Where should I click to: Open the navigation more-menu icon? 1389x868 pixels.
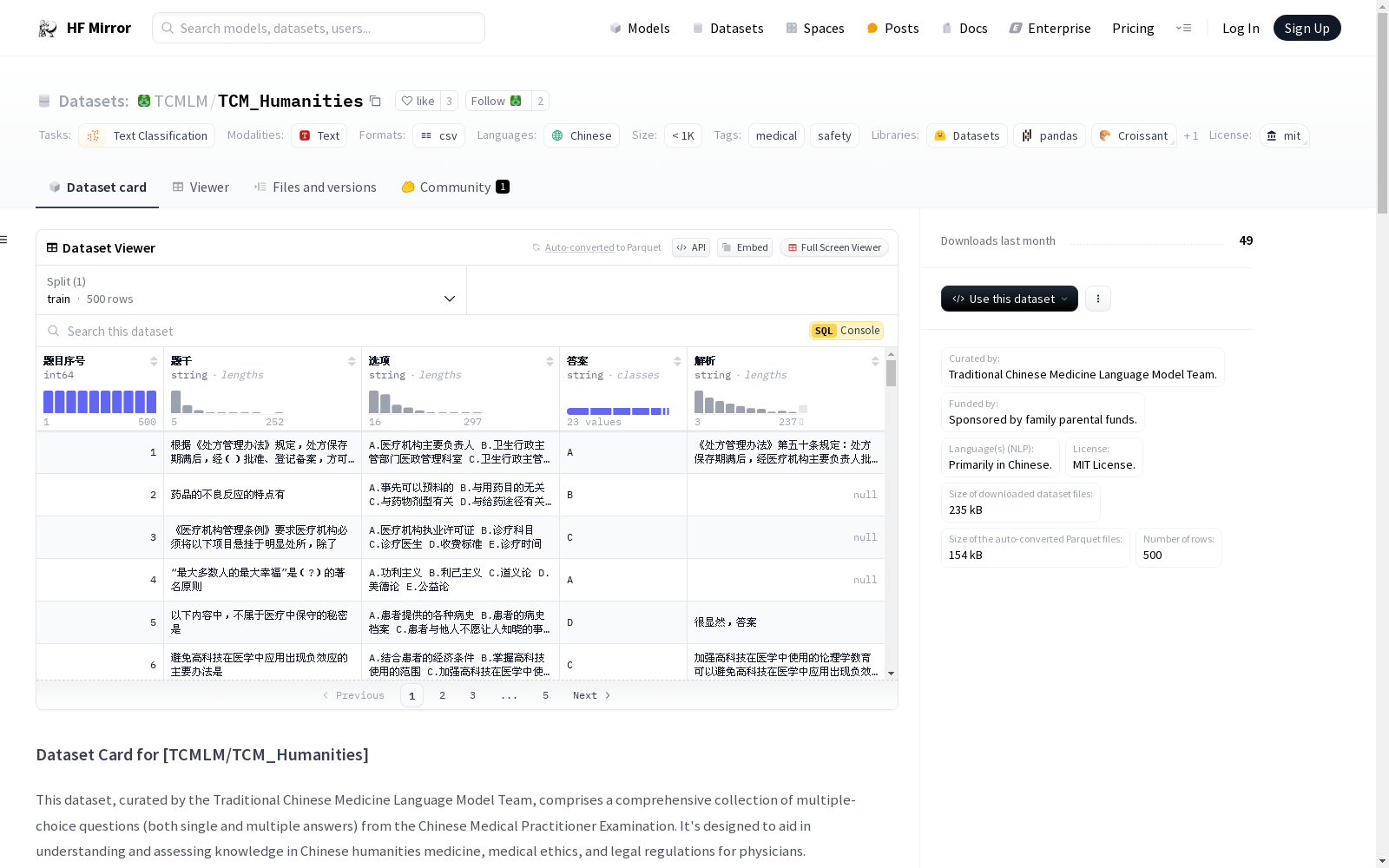click(x=1183, y=28)
